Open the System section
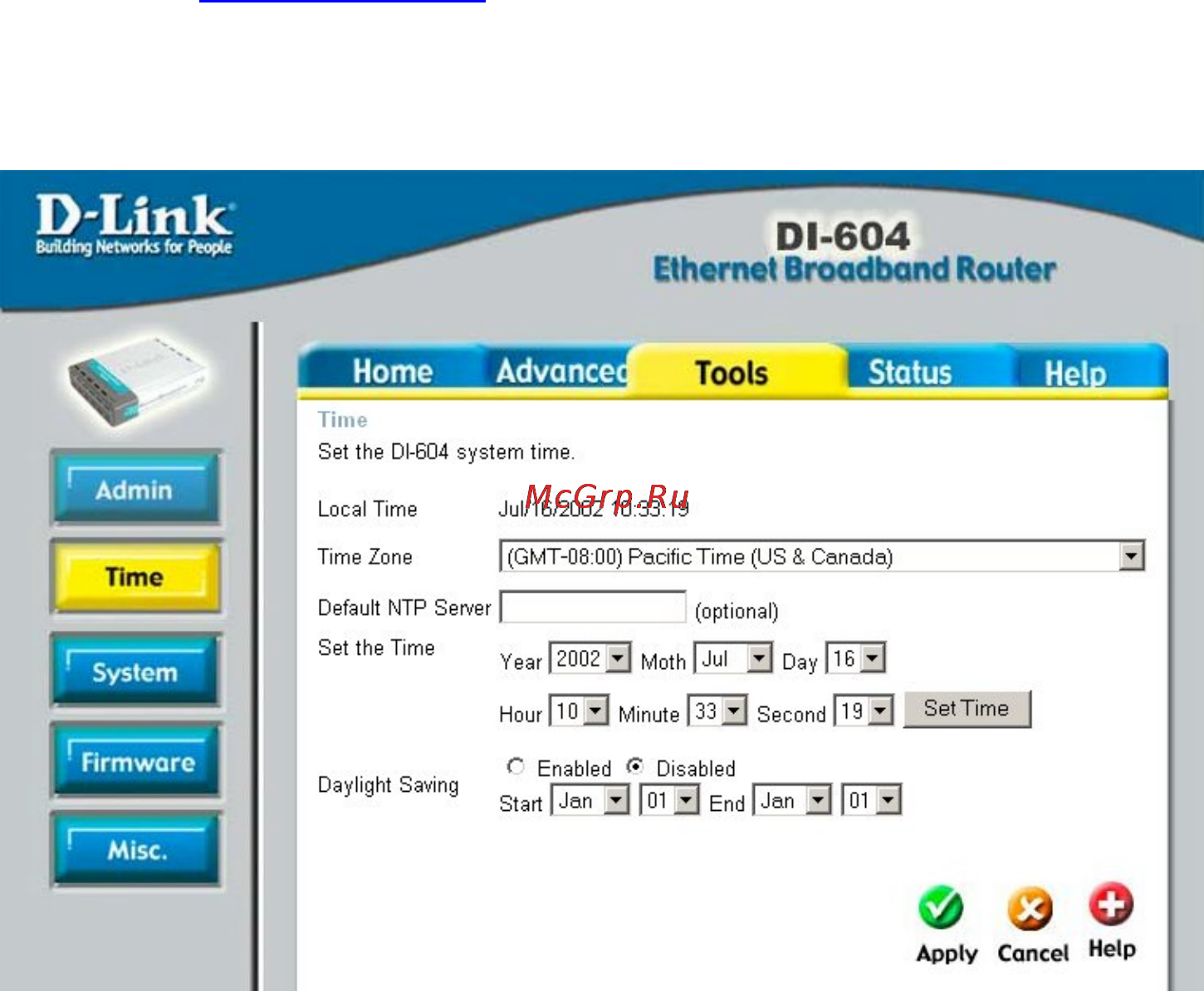 click(135, 671)
